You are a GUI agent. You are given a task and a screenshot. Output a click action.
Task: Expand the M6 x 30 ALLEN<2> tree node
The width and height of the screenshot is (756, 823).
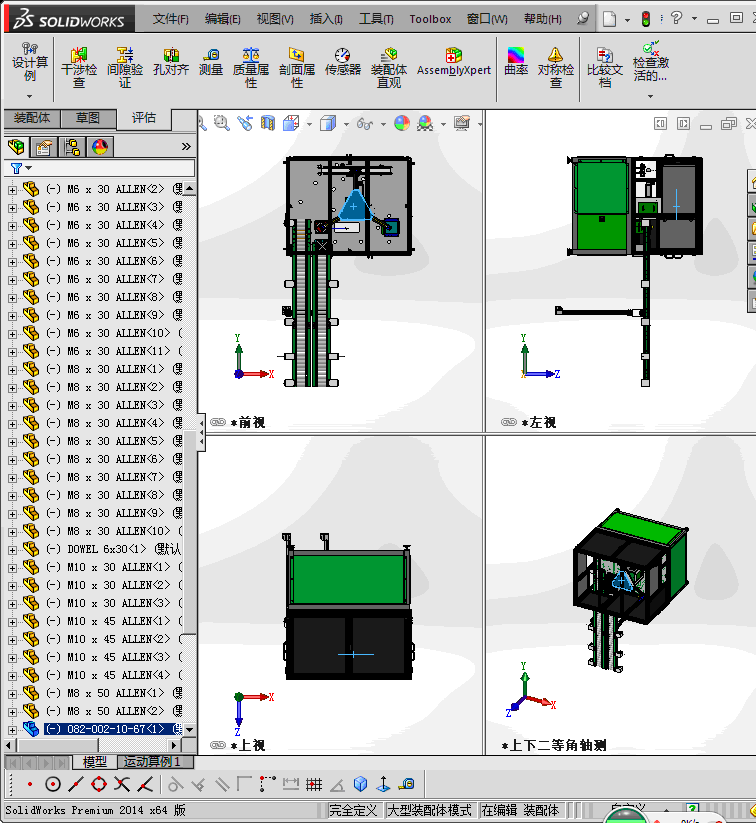(x=12, y=189)
